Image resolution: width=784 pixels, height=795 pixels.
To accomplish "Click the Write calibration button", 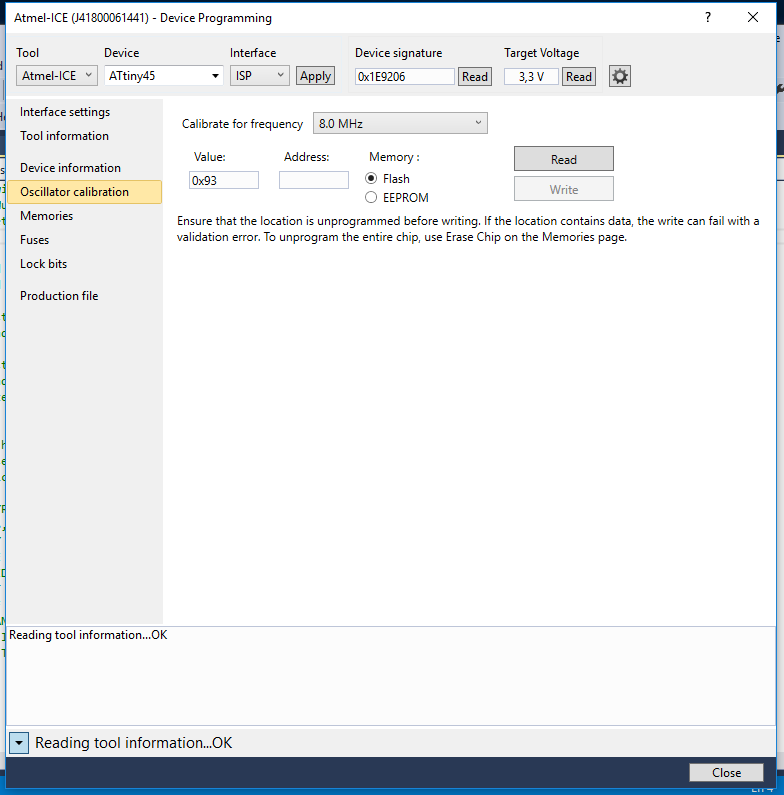I will tap(563, 189).
